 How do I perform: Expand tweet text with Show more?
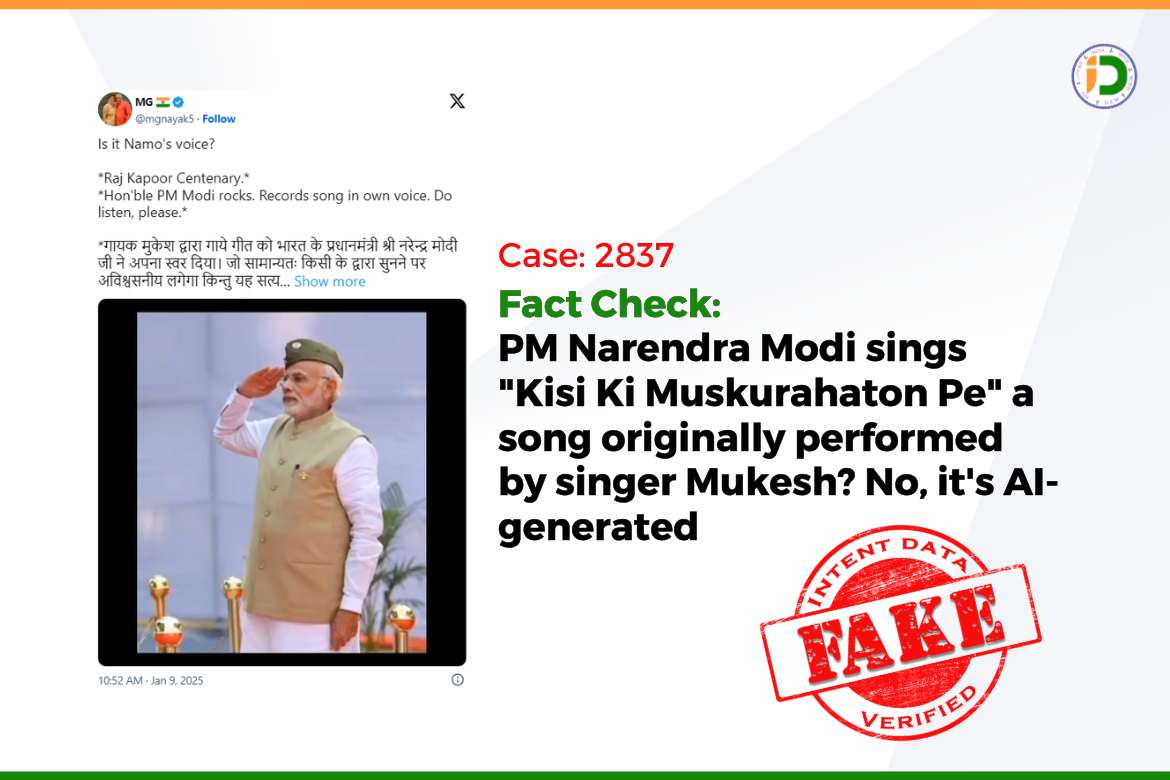330,281
